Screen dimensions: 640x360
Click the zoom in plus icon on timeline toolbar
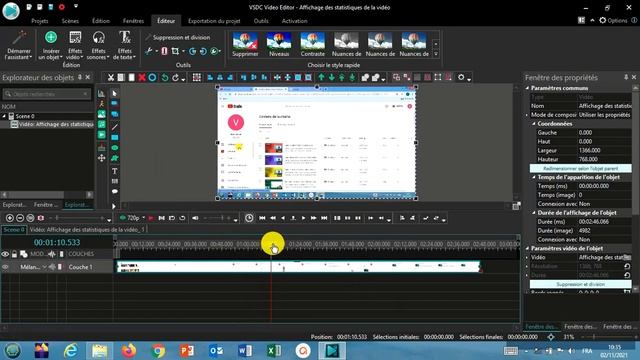[9, 218]
